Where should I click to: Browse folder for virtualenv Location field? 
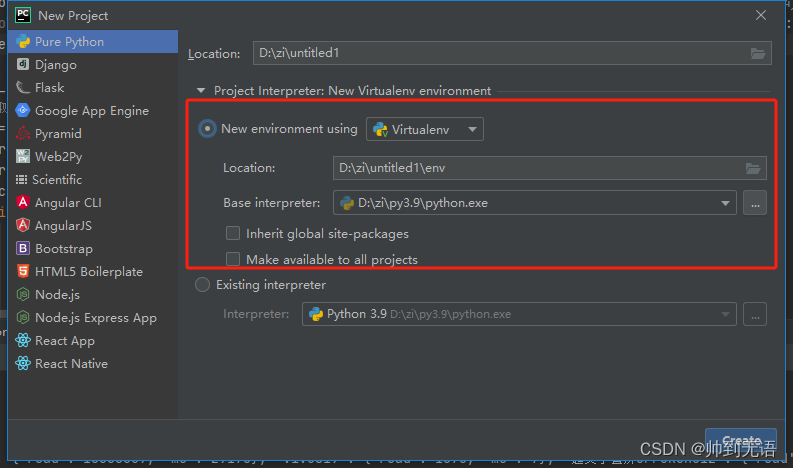tap(753, 168)
